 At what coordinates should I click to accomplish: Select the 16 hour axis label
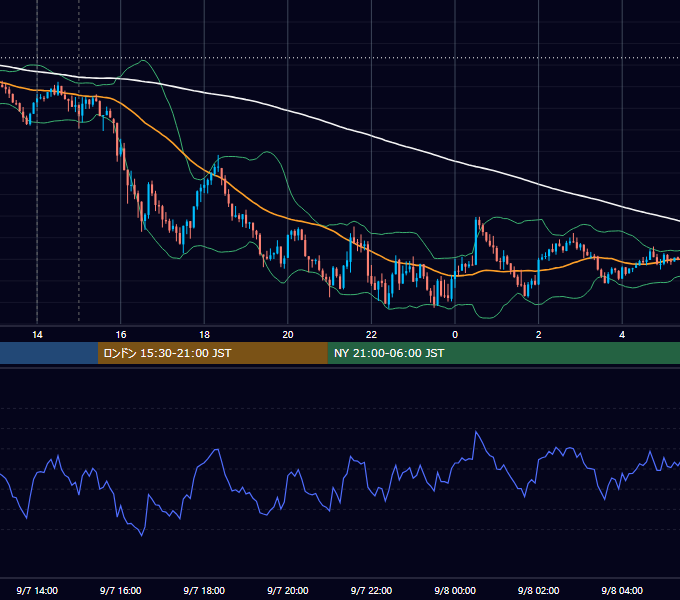(121, 335)
